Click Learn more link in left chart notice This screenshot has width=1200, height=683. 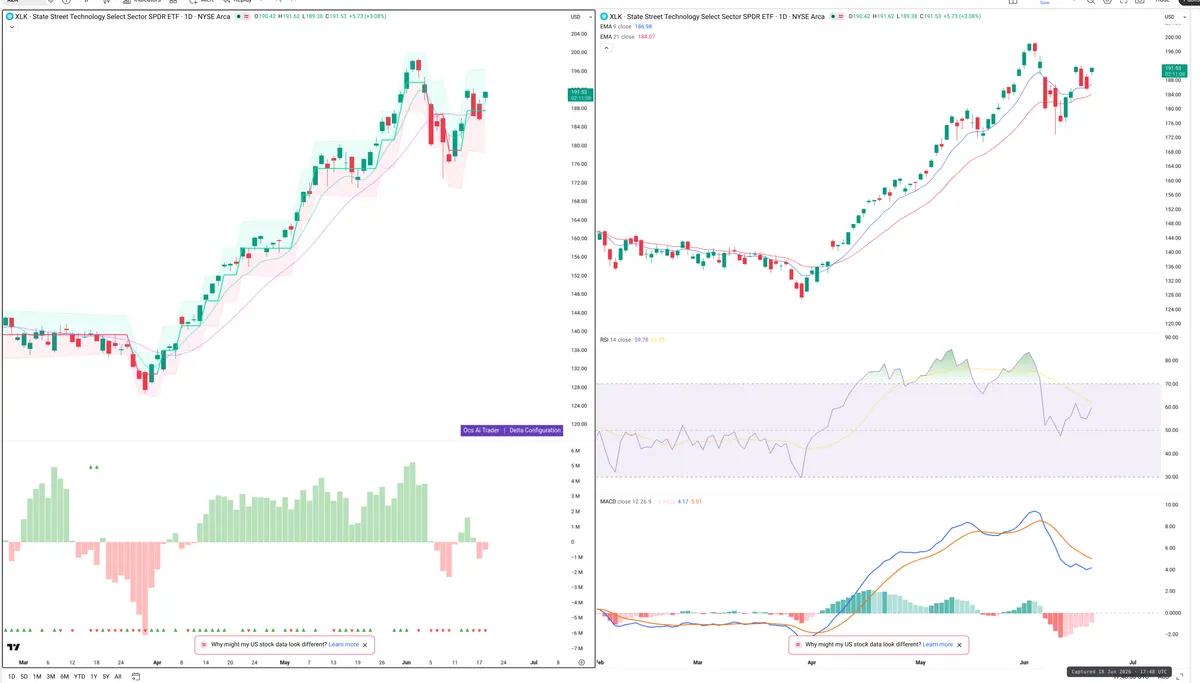(x=343, y=645)
